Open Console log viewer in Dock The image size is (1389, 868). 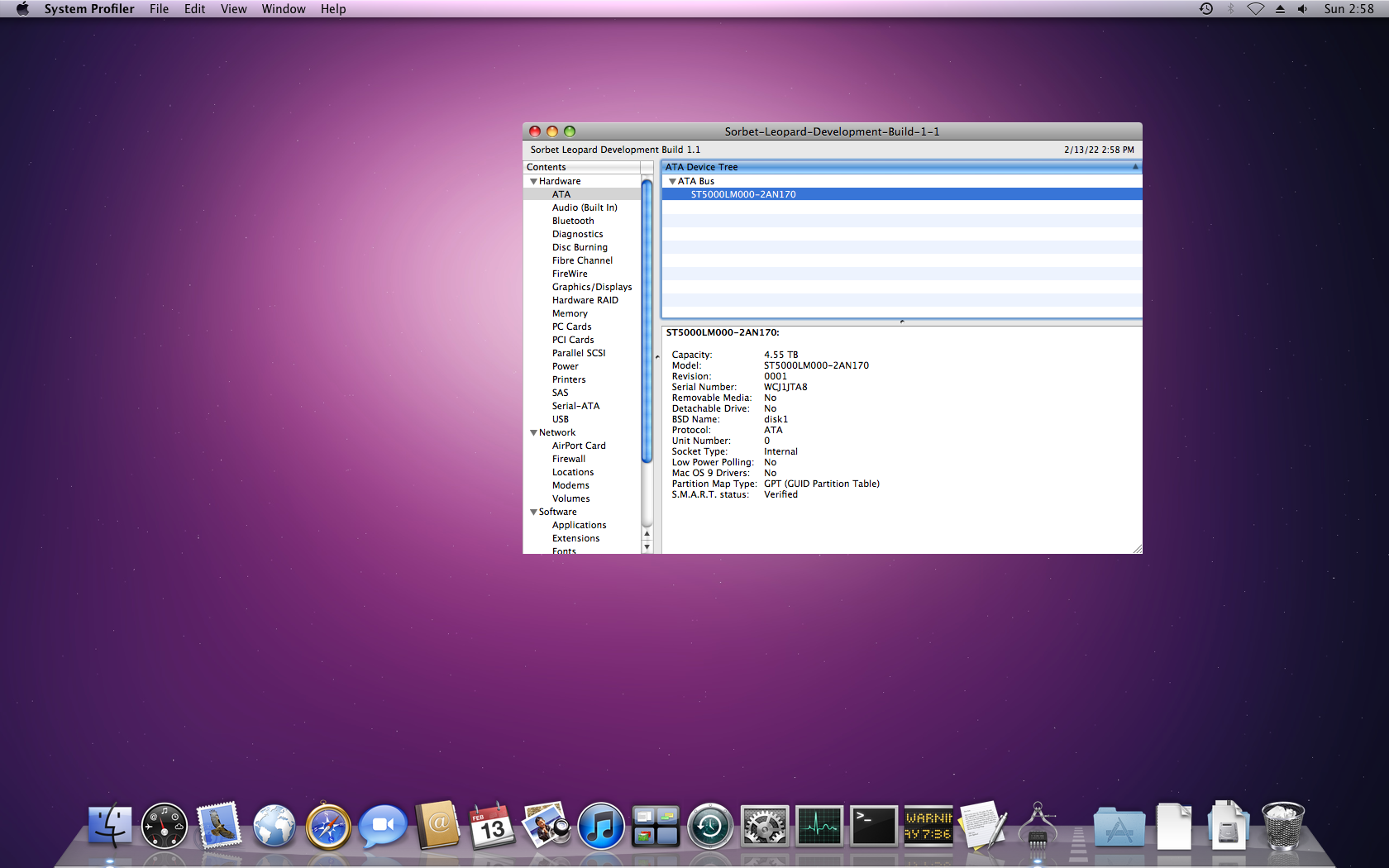coord(928,826)
